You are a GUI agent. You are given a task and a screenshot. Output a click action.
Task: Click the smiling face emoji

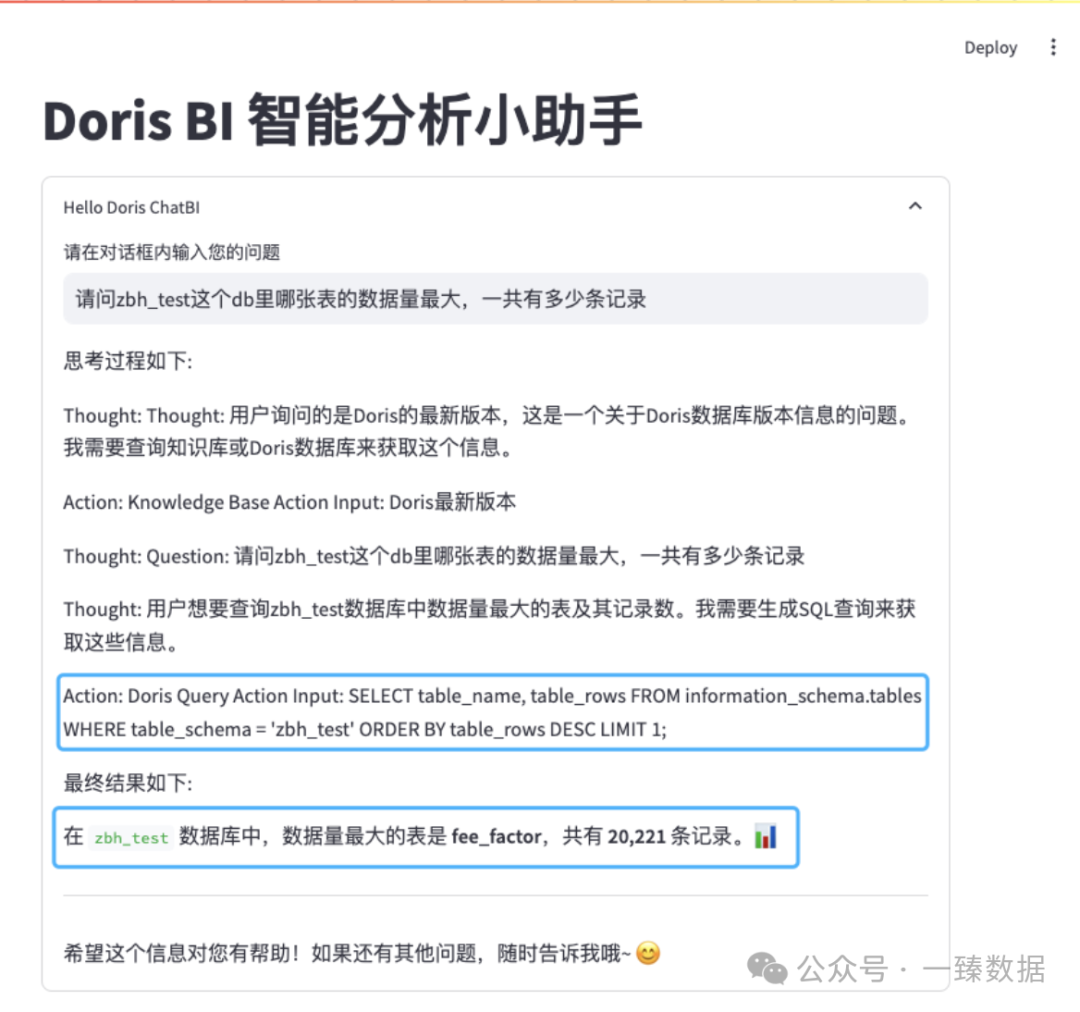648,953
